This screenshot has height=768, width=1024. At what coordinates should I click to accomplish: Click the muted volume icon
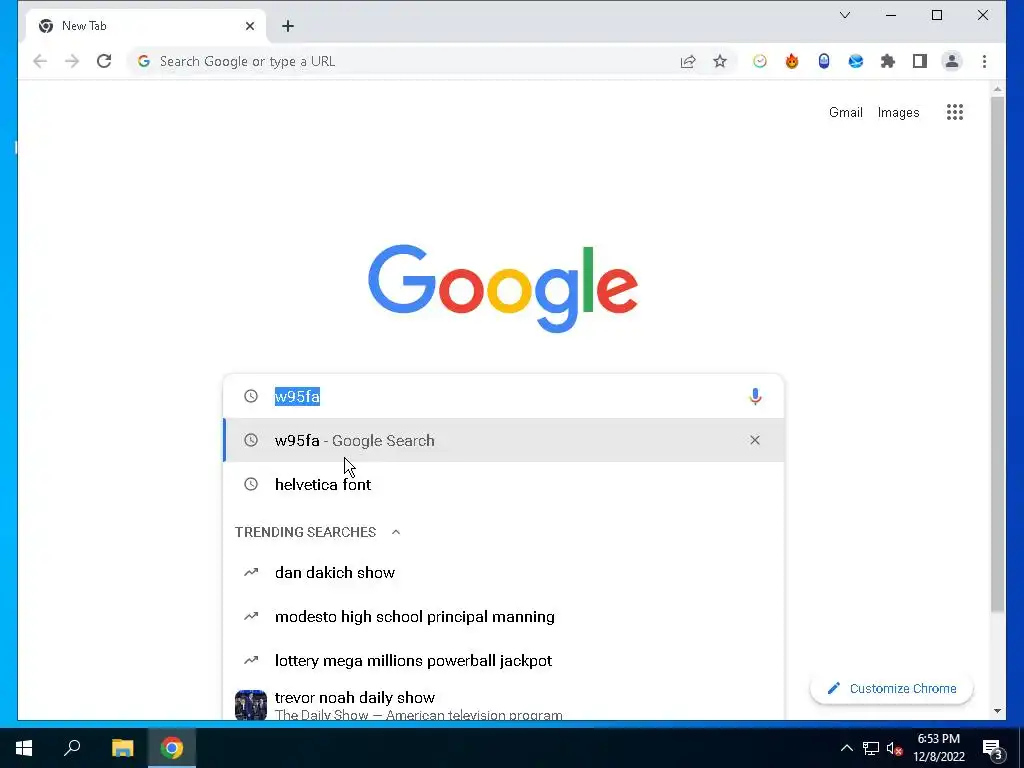(894, 748)
